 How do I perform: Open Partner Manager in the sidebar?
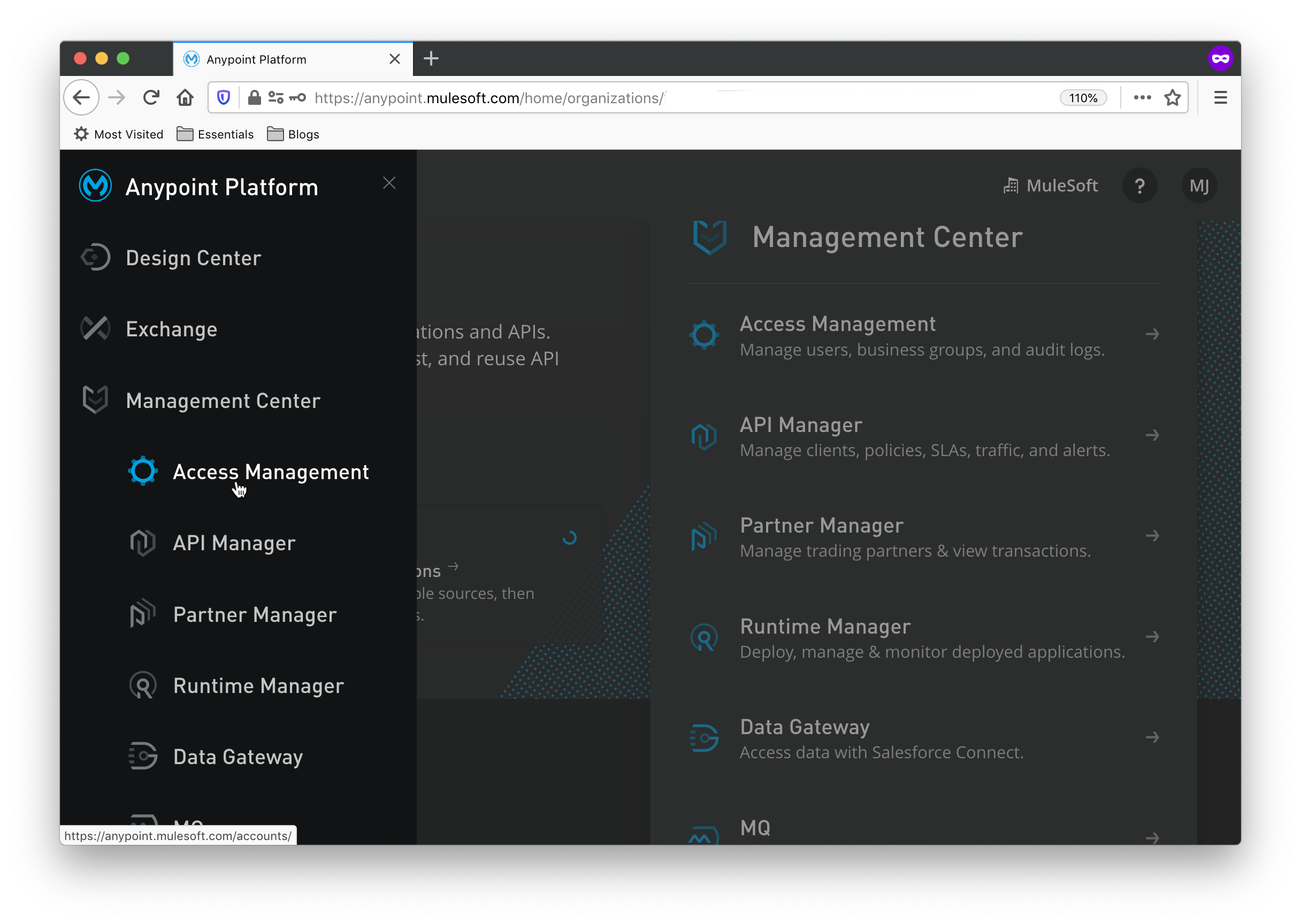(255, 615)
